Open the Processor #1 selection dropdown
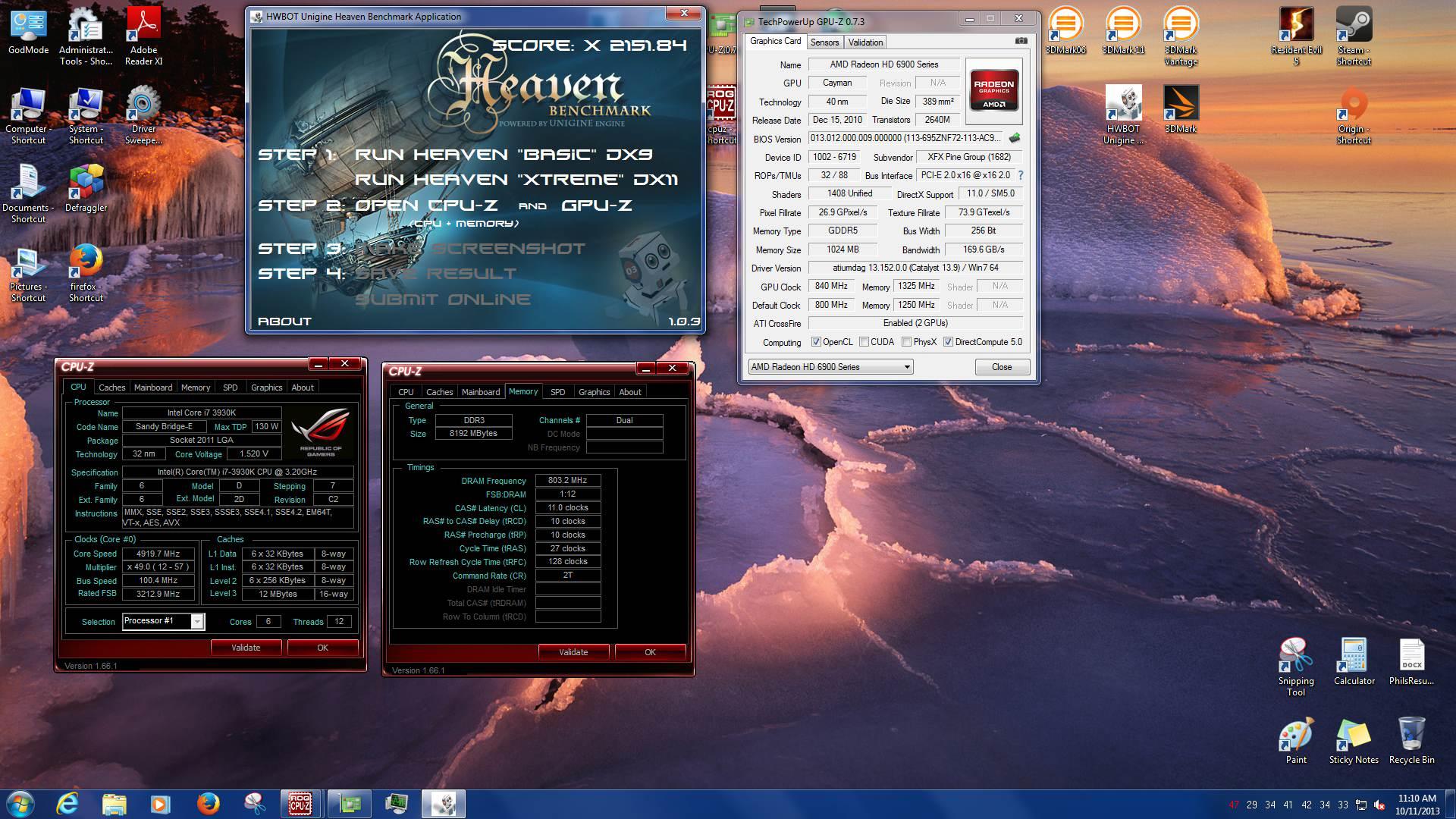This screenshot has width=1456, height=819. click(x=163, y=622)
